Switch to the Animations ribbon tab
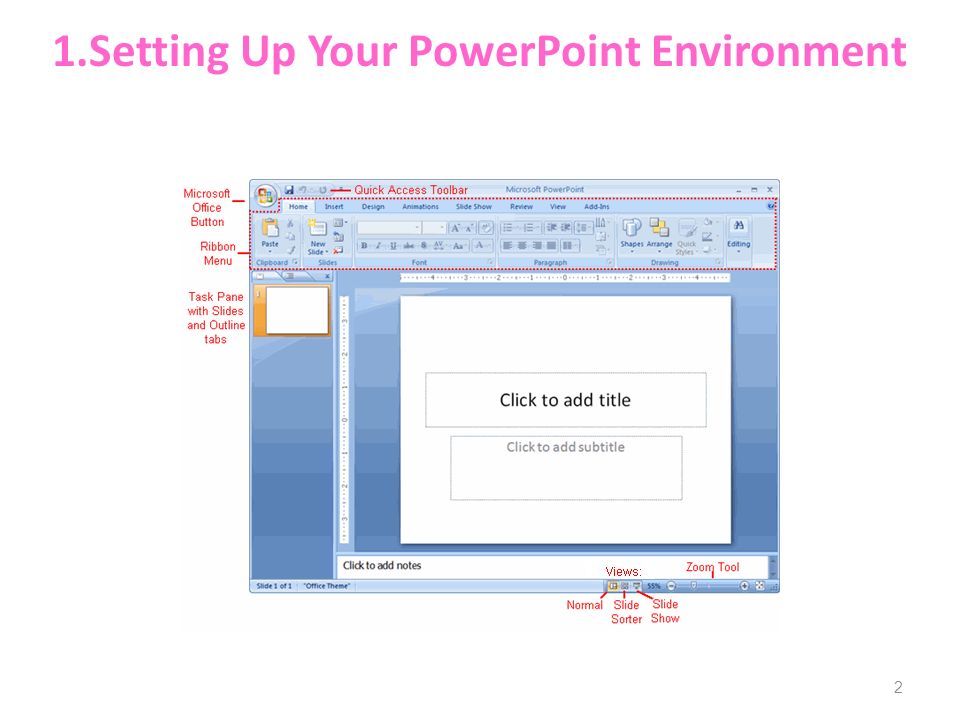 point(421,206)
